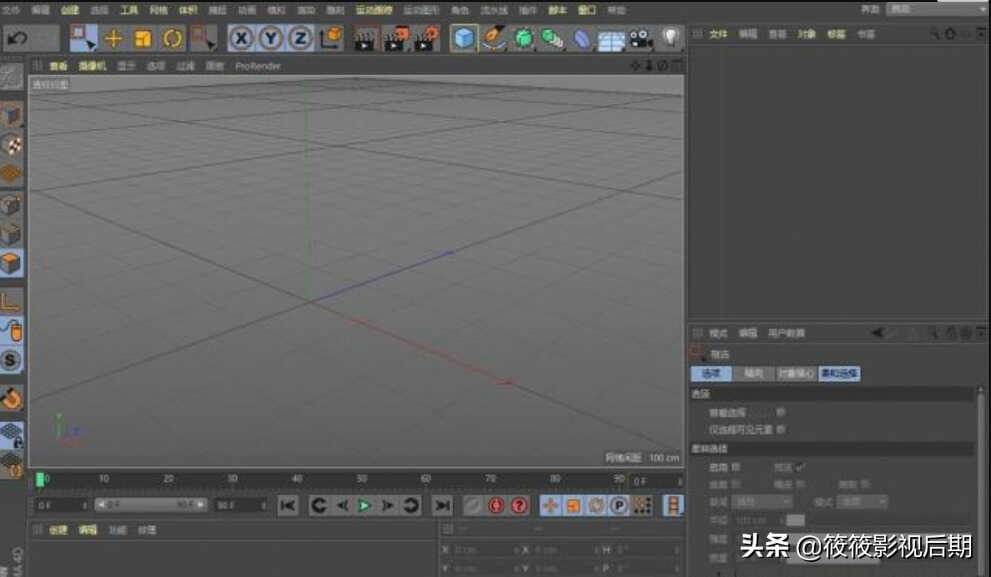Image resolution: width=991 pixels, height=577 pixels.
Task: Switch to the 柔和选择 attribute tab
Action: [839, 374]
